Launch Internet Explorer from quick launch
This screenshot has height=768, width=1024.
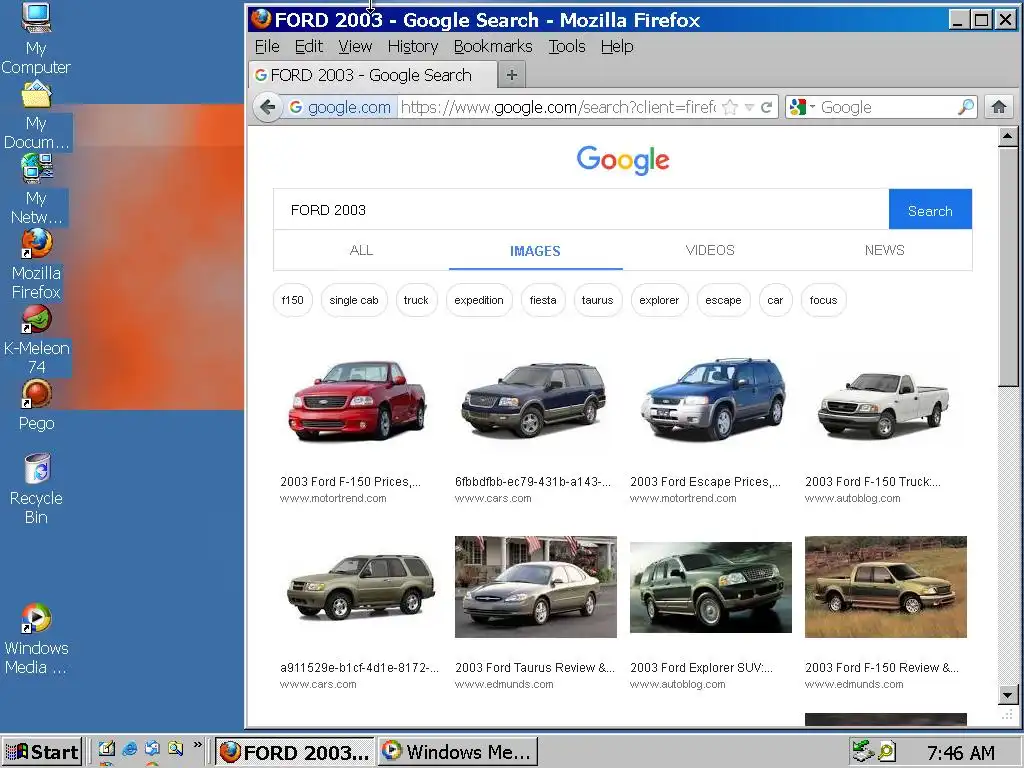[129, 749]
